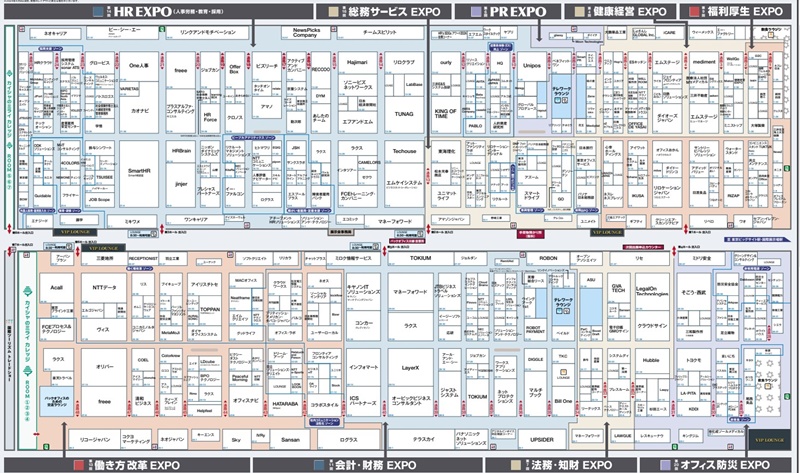Click the リロクラブ booth
Screen dimensions: 800x473
coord(404,63)
